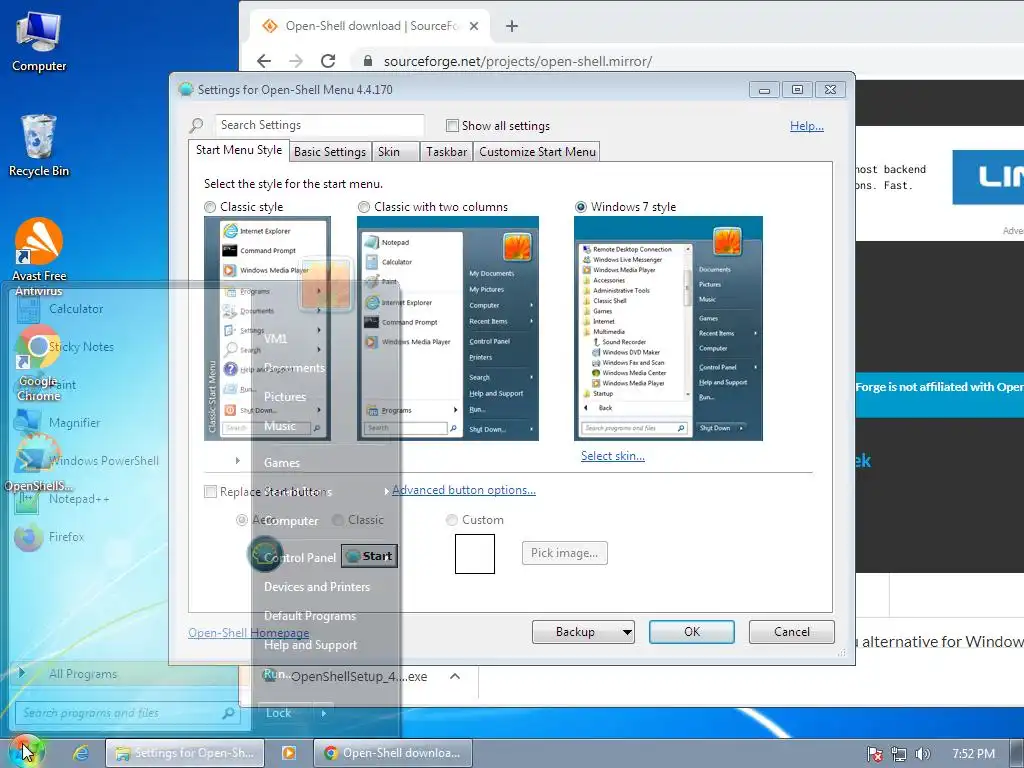Reload the SourceForge page in Chrome
Viewport: 1024px width, 768px height.
tap(328, 61)
